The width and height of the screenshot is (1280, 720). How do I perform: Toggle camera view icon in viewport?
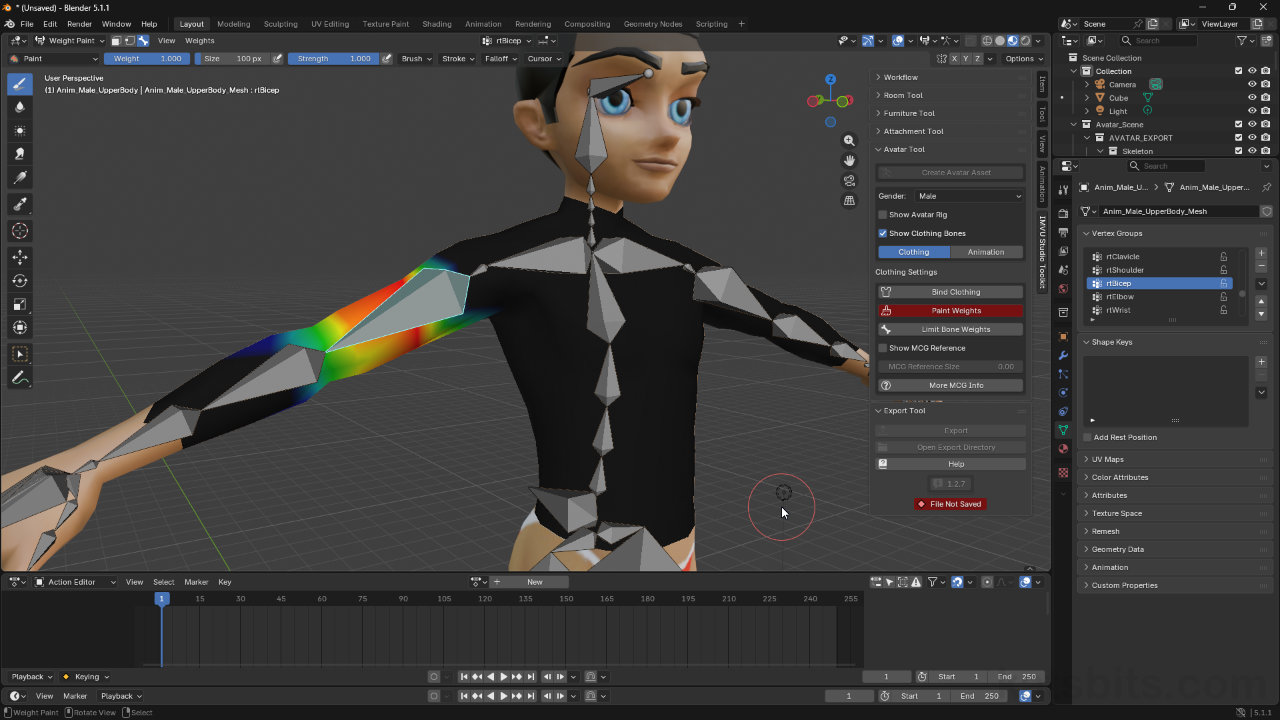(850, 181)
